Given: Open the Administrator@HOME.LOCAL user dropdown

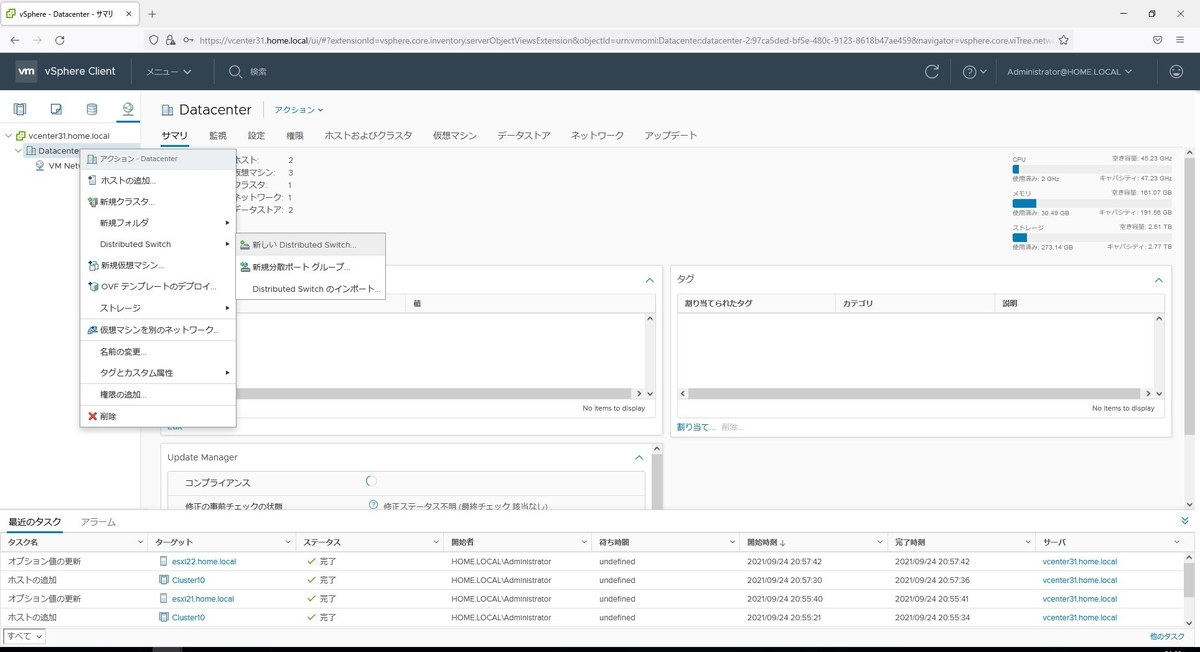Looking at the screenshot, I should (1069, 72).
